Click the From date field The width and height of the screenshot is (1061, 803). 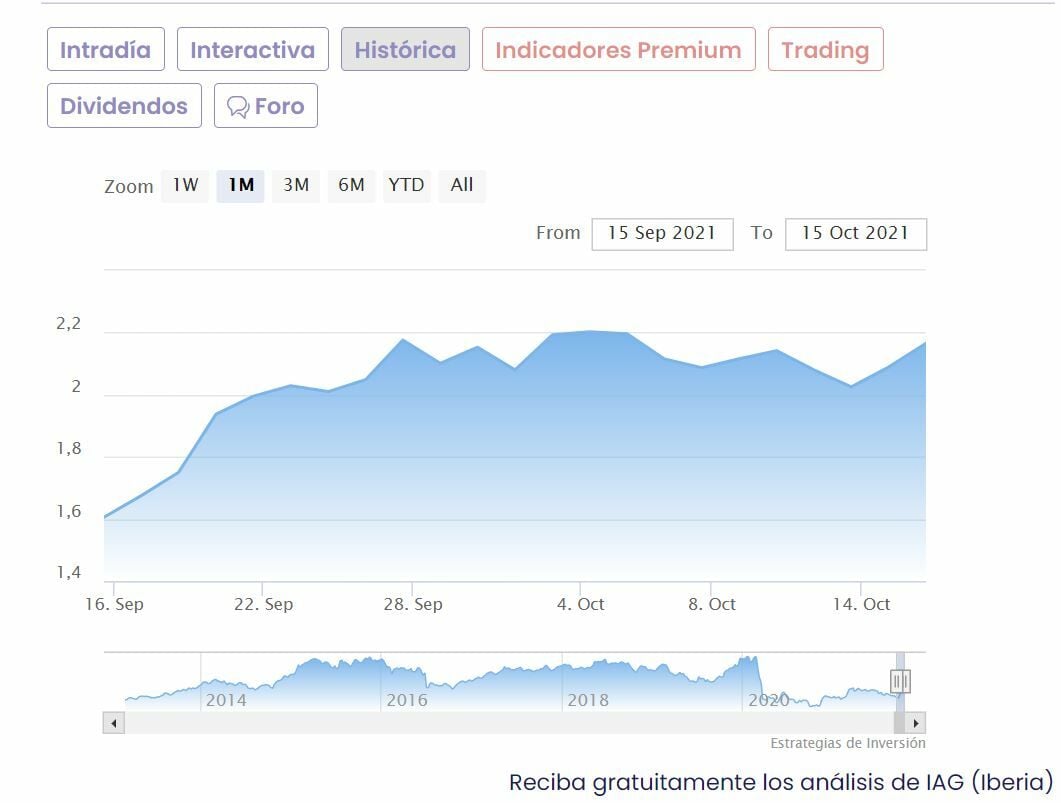pyautogui.click(x=662, y=233)
